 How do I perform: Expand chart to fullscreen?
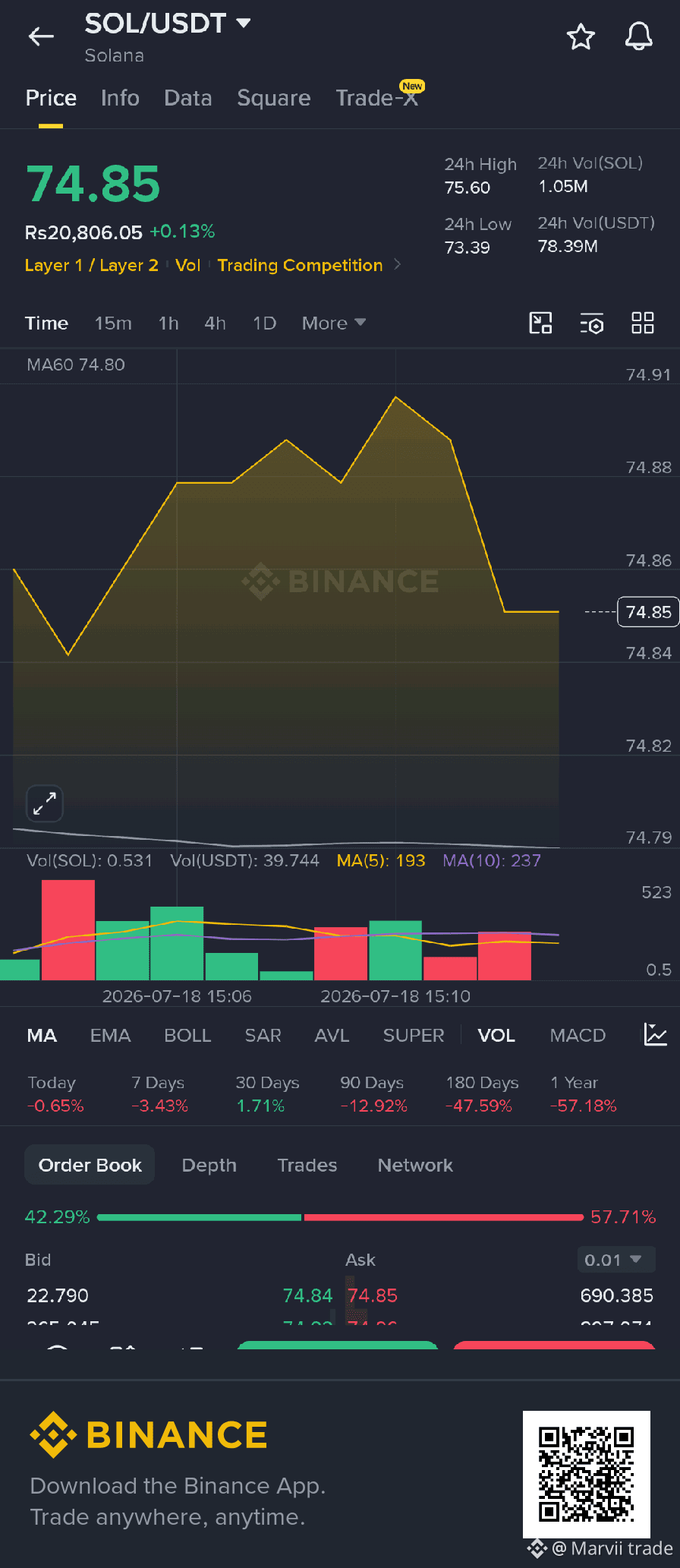click(x=45, y=803)
